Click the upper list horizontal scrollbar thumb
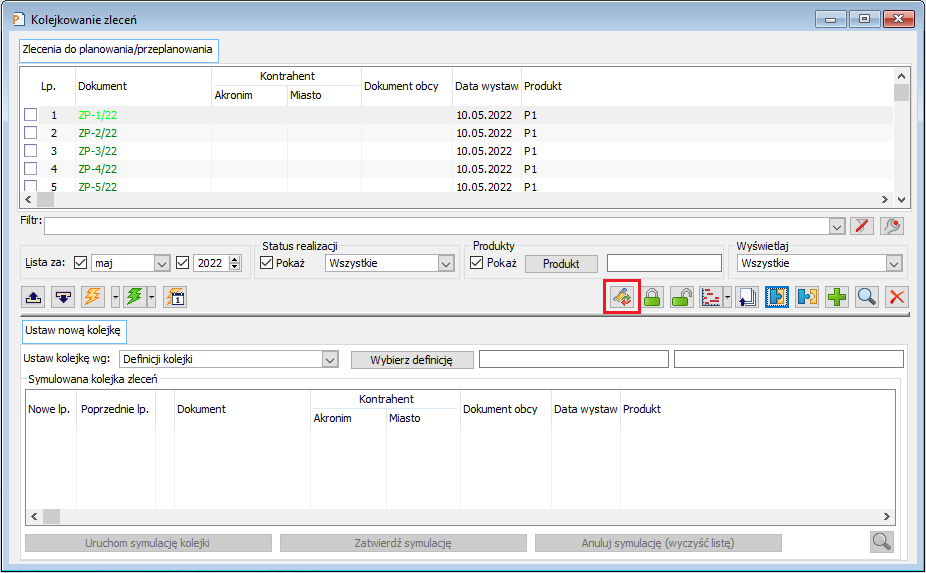The image size is (926, 573). 45,200
